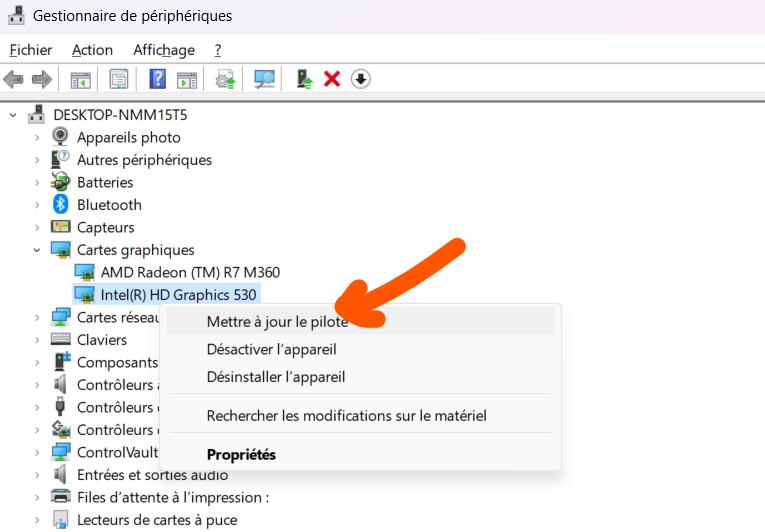The width and height of the screenshot is (765, 532).
Task: Click Scan for hardware changes monitor icon
Action: coord(264,79)
